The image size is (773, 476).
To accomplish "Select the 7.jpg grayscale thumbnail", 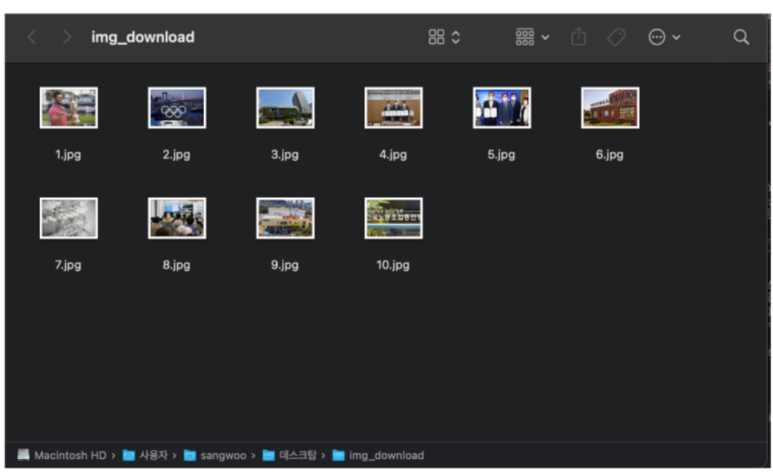I will tap(69, 218).
